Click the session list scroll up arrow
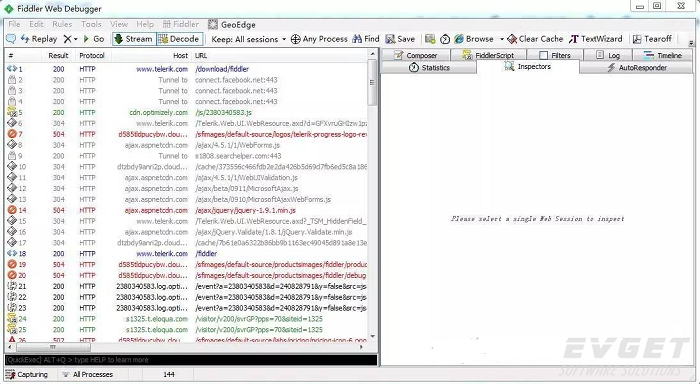This screenshot has width=700, height=384. tap(373, 54)
